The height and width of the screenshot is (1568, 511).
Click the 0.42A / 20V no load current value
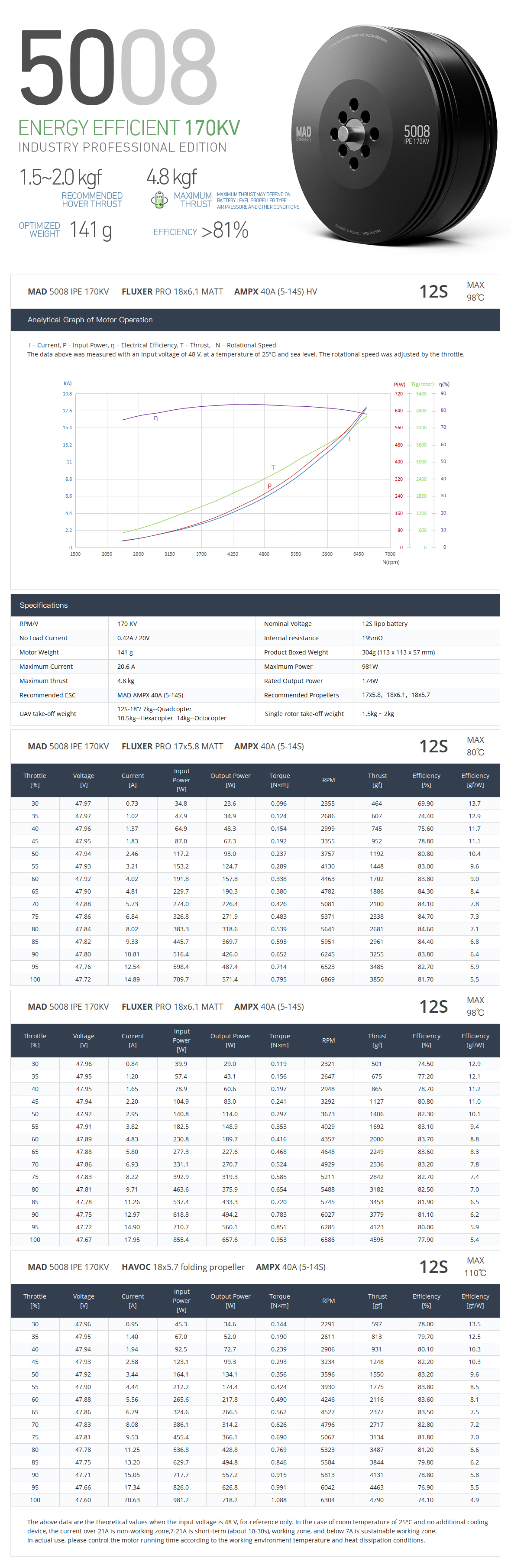point(133,638)
